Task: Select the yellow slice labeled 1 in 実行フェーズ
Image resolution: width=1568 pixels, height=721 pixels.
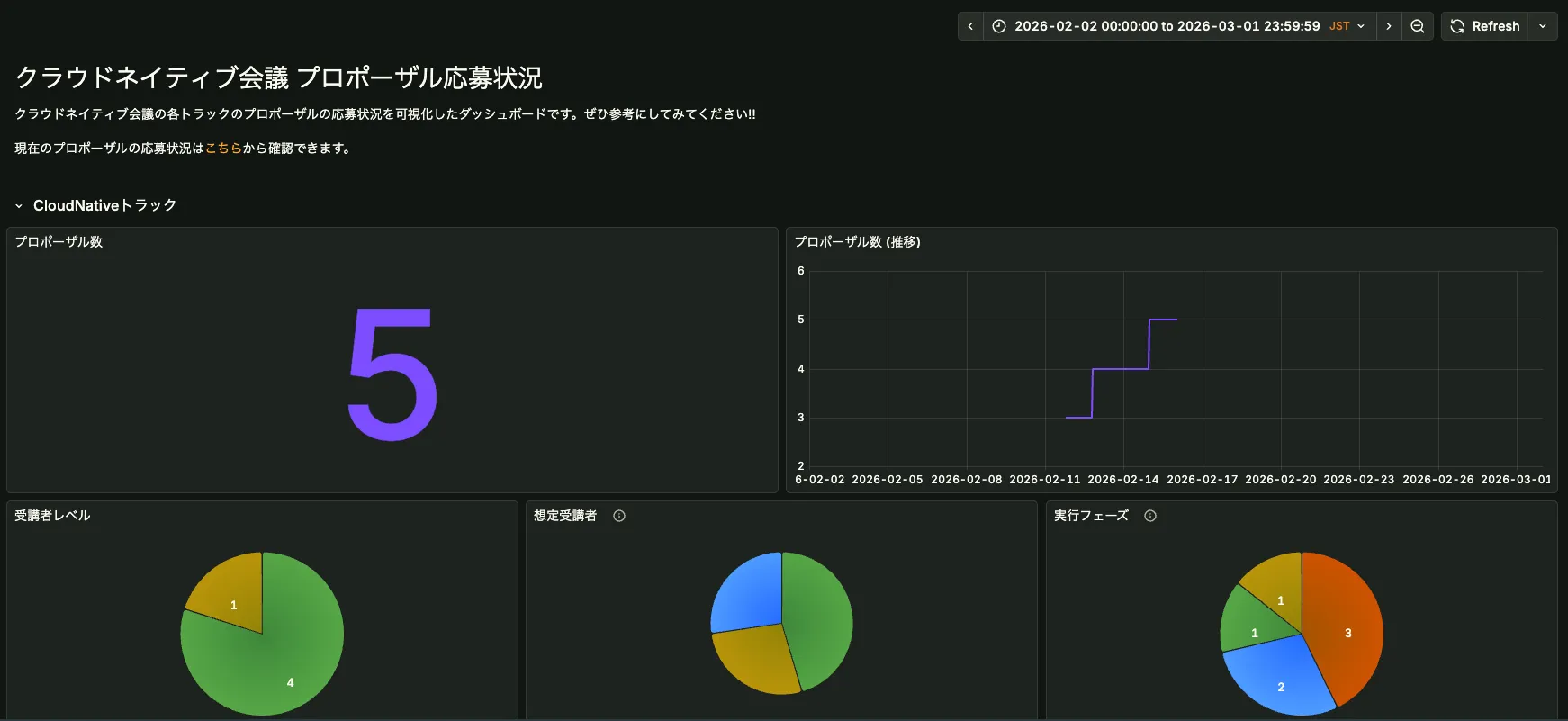Action: coord(1280,590)
